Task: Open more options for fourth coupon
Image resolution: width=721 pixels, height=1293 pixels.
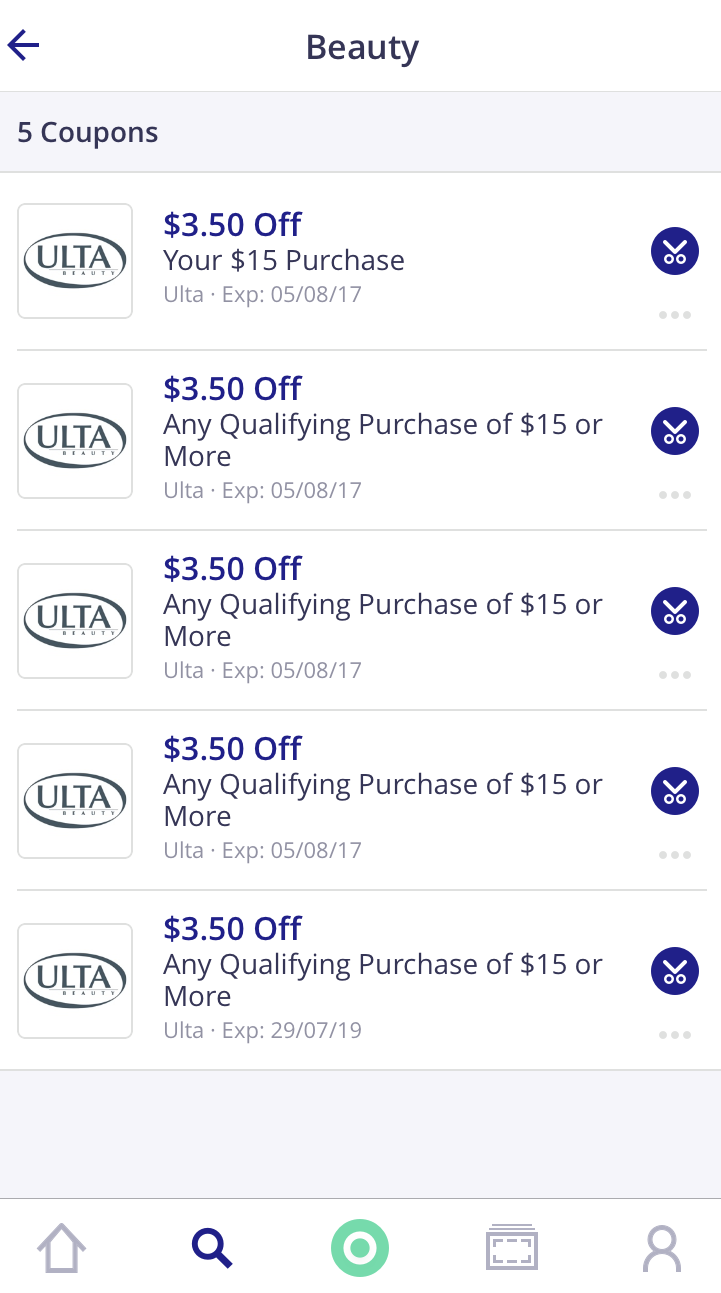Action: point(675,855)
